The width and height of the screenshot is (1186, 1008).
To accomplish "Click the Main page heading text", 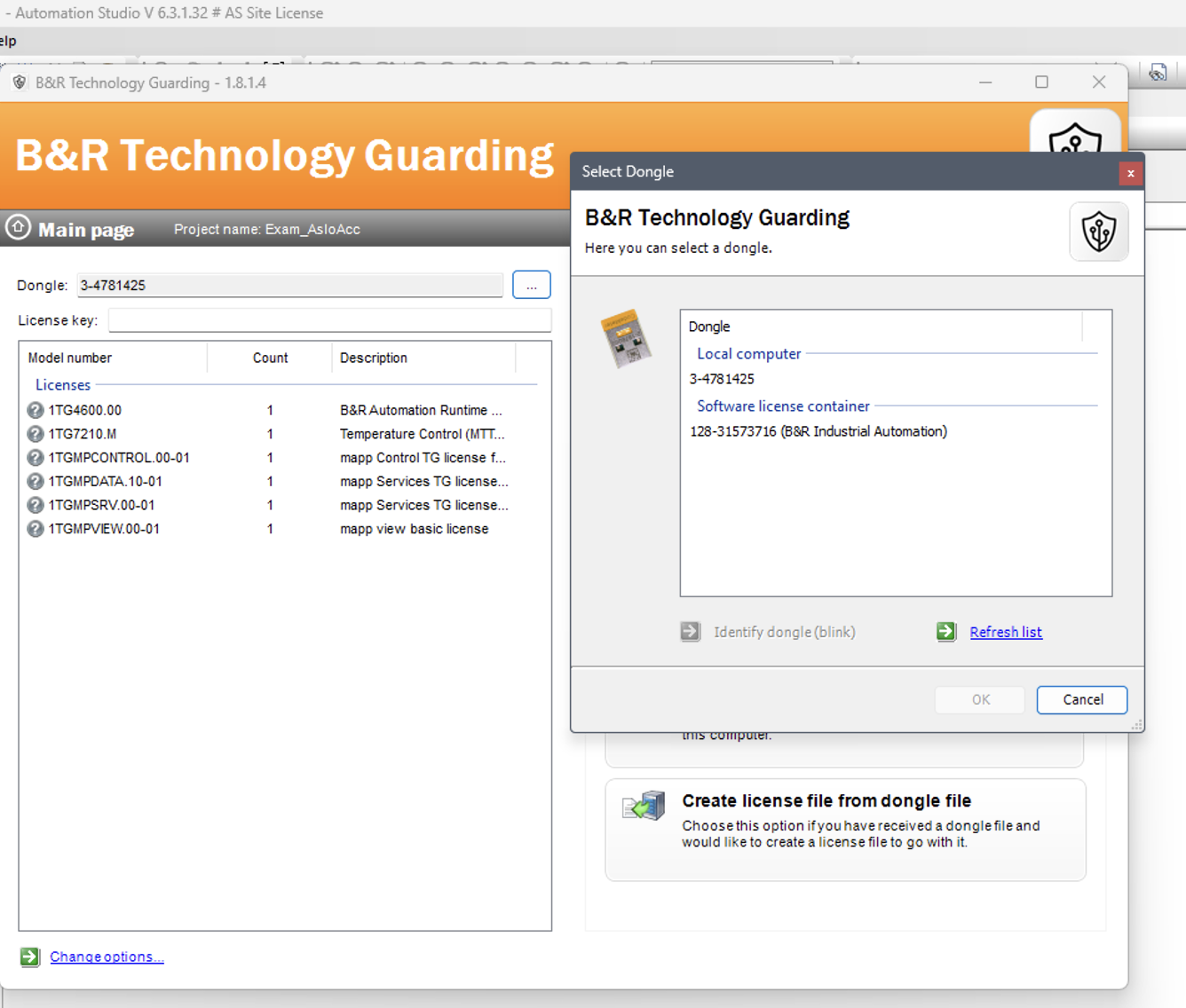I will [86, 230].
